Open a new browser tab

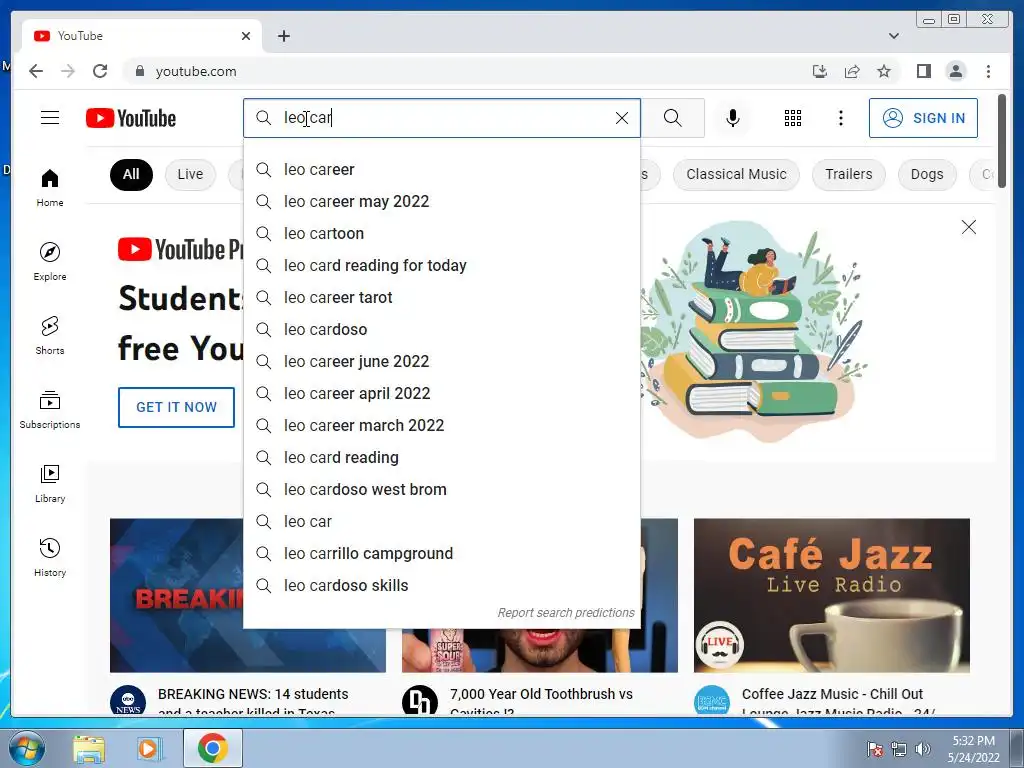tap(283, 36)
